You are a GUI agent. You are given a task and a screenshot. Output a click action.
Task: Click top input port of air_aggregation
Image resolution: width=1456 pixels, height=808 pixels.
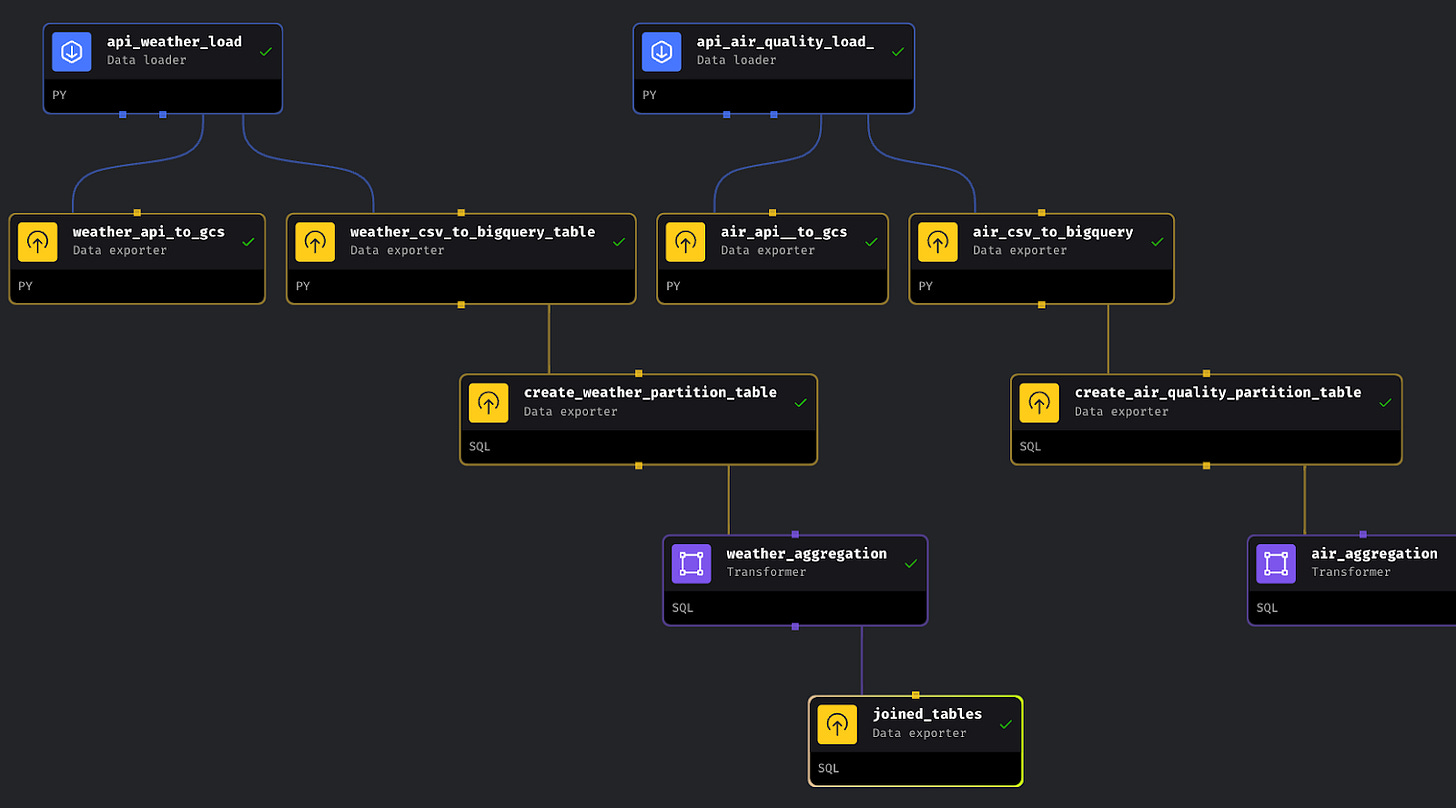coord(1362,535)
